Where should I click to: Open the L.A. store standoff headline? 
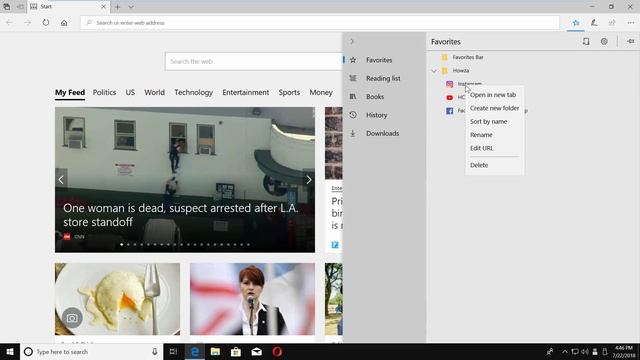[x=180, y=215]
